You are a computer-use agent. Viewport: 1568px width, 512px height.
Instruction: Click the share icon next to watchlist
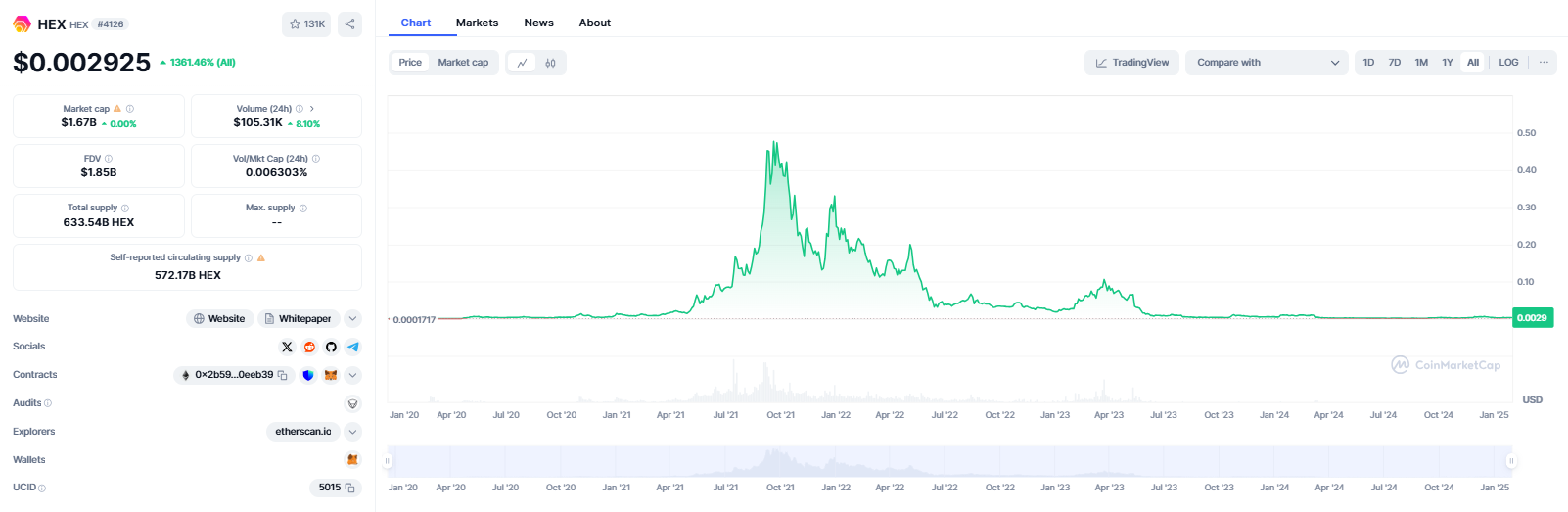349,24
